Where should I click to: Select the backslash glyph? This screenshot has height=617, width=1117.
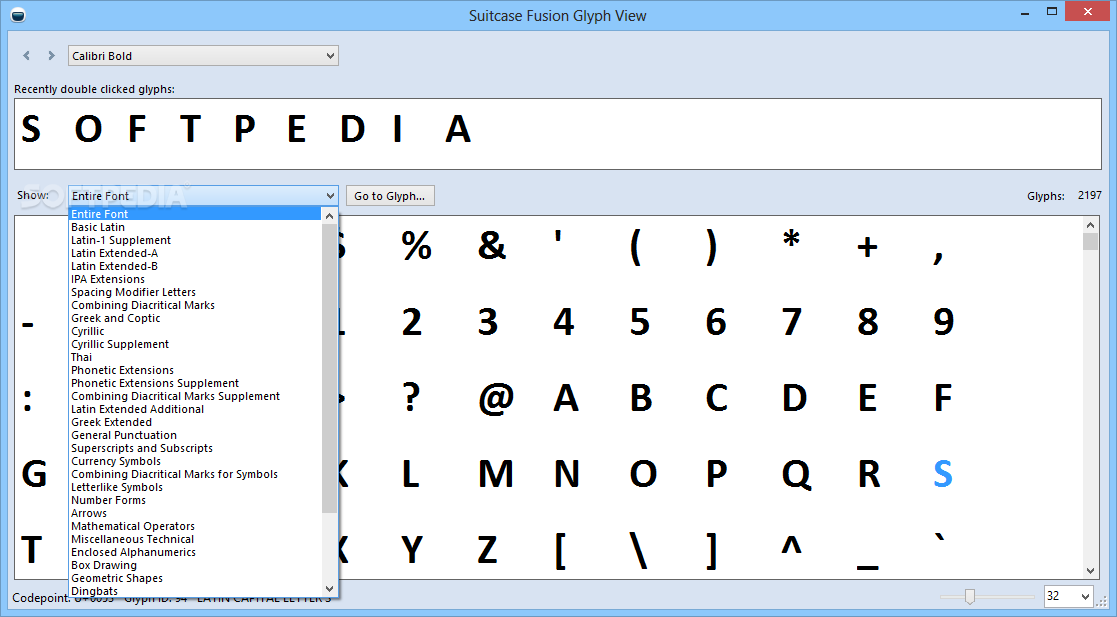click(x=639, y=551)
